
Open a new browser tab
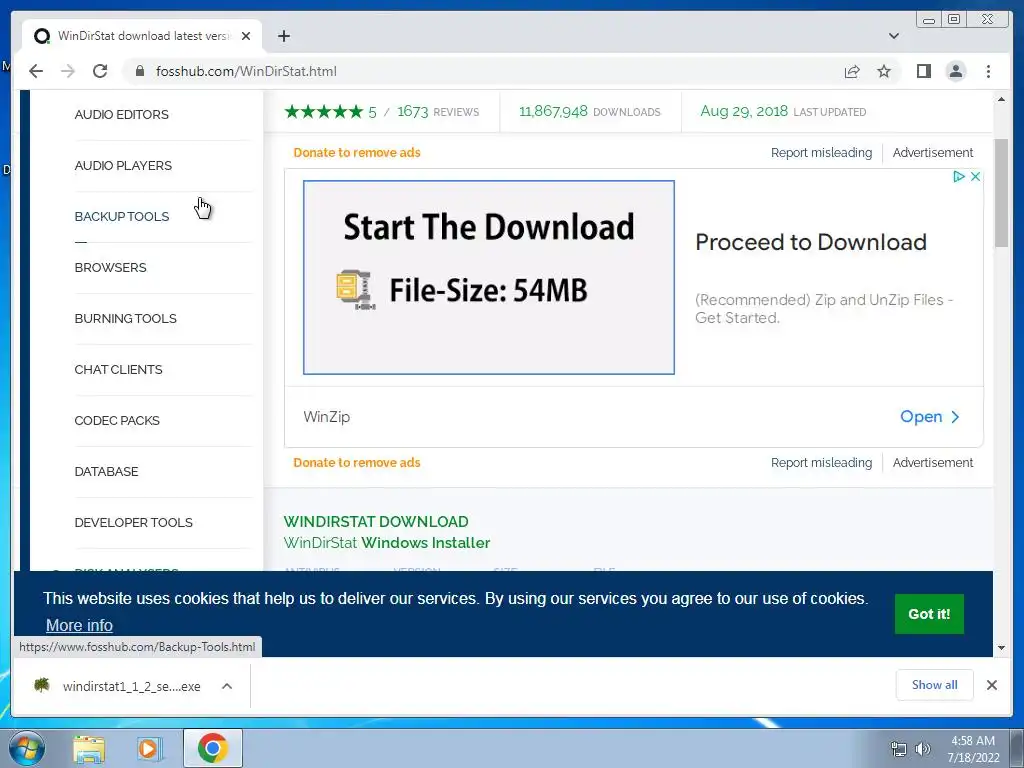(x=283, y=36)
